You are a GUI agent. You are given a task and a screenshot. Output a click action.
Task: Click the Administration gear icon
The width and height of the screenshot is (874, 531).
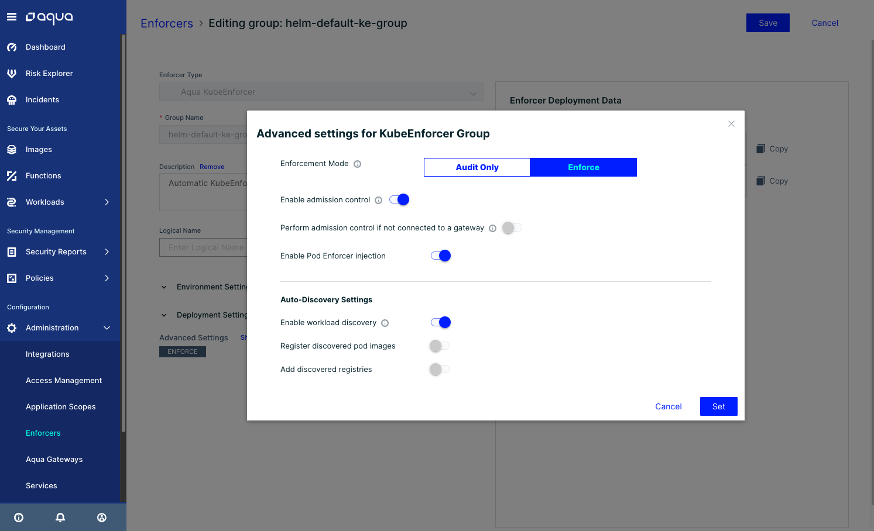[12, 328]
